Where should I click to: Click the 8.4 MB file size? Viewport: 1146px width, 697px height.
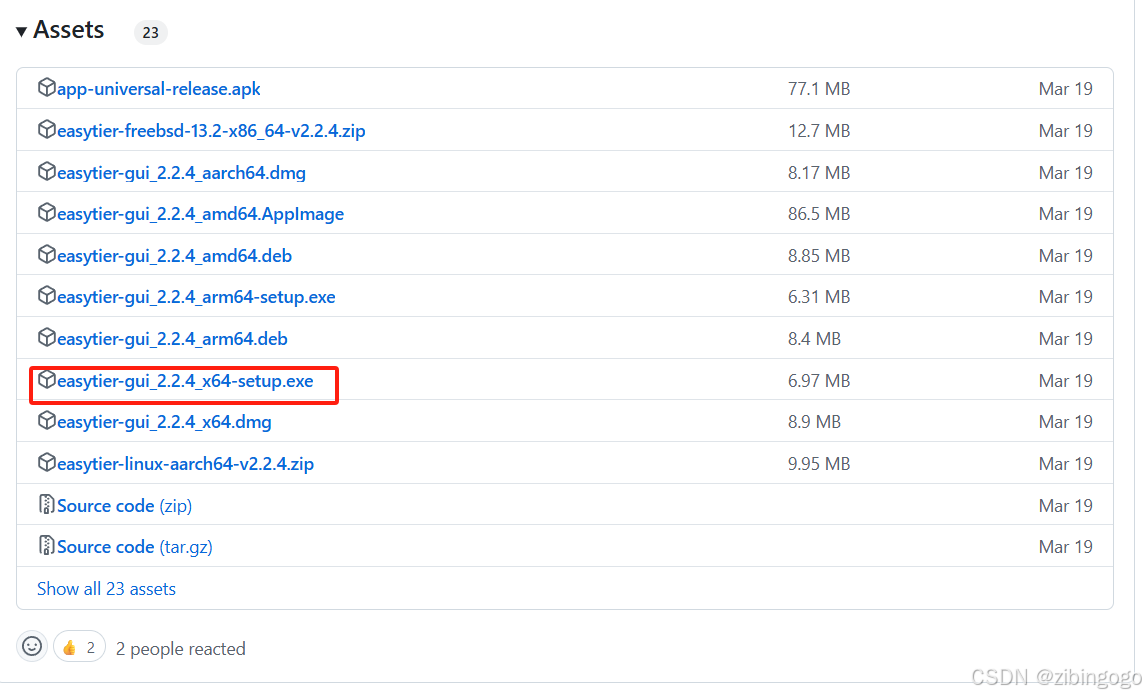[814, 339]
